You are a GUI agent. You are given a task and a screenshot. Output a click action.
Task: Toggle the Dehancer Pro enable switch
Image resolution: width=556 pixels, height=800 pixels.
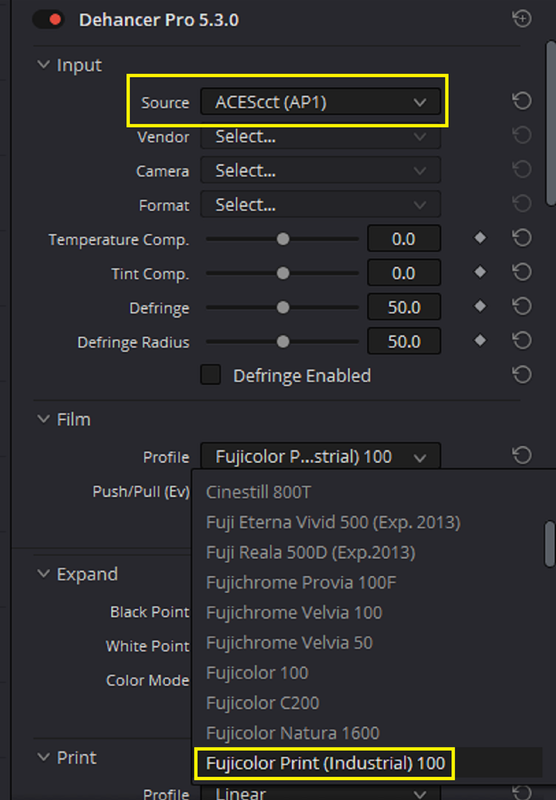pyautogui.click(x=48, y=20)
